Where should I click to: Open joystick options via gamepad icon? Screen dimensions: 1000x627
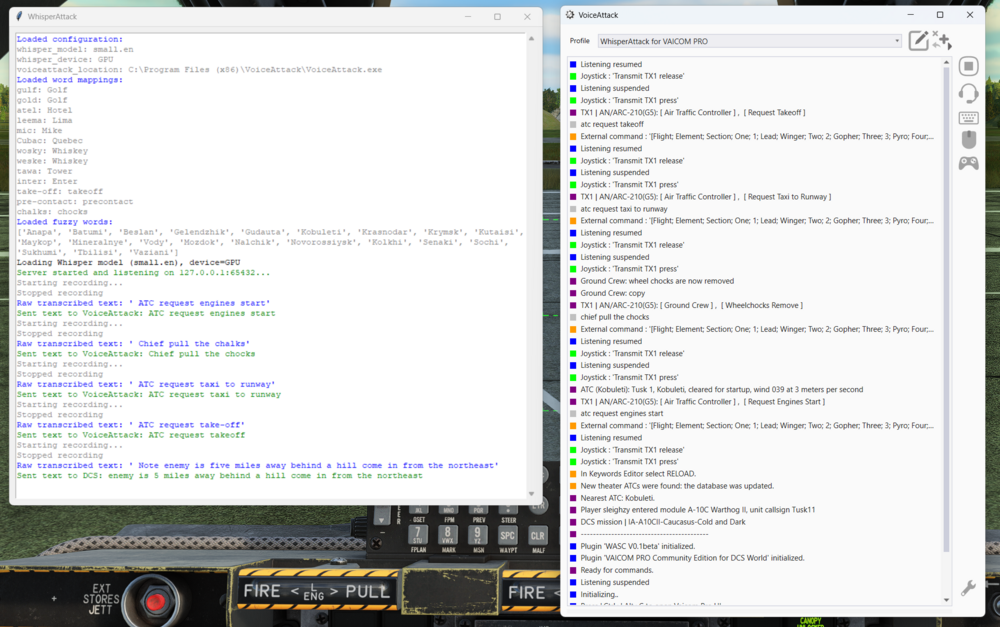point(968,162)
